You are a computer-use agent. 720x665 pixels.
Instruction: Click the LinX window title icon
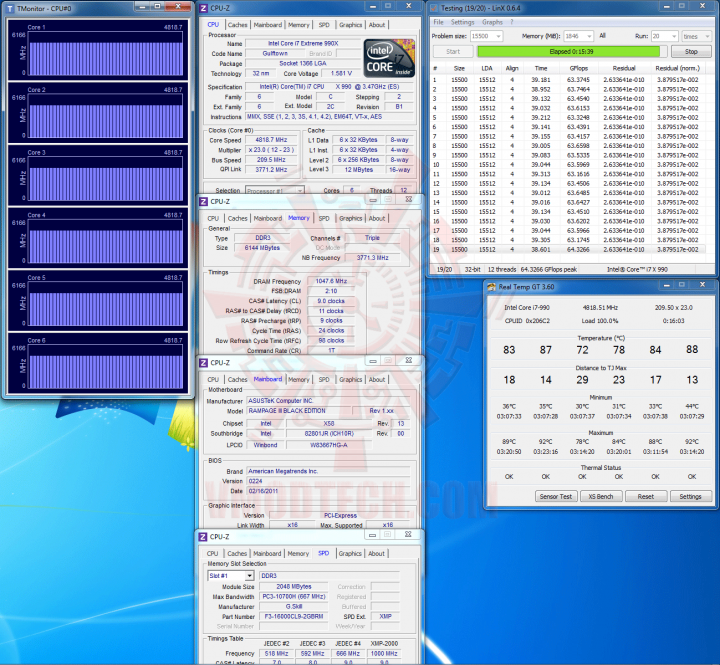[434, 8]
